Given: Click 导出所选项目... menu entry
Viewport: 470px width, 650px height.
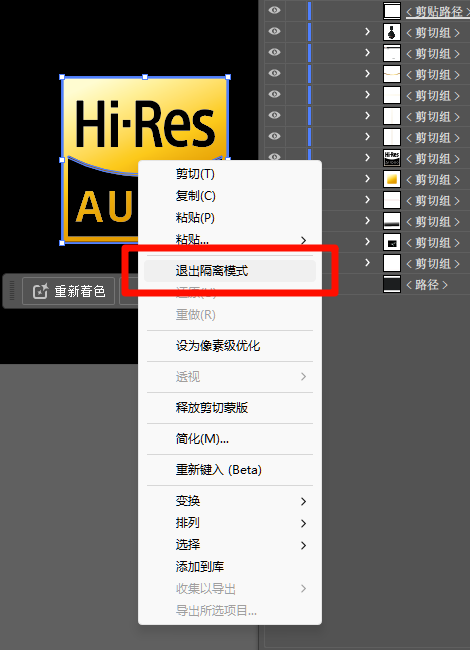Looking at the screenshot, I should coord(230,610).
